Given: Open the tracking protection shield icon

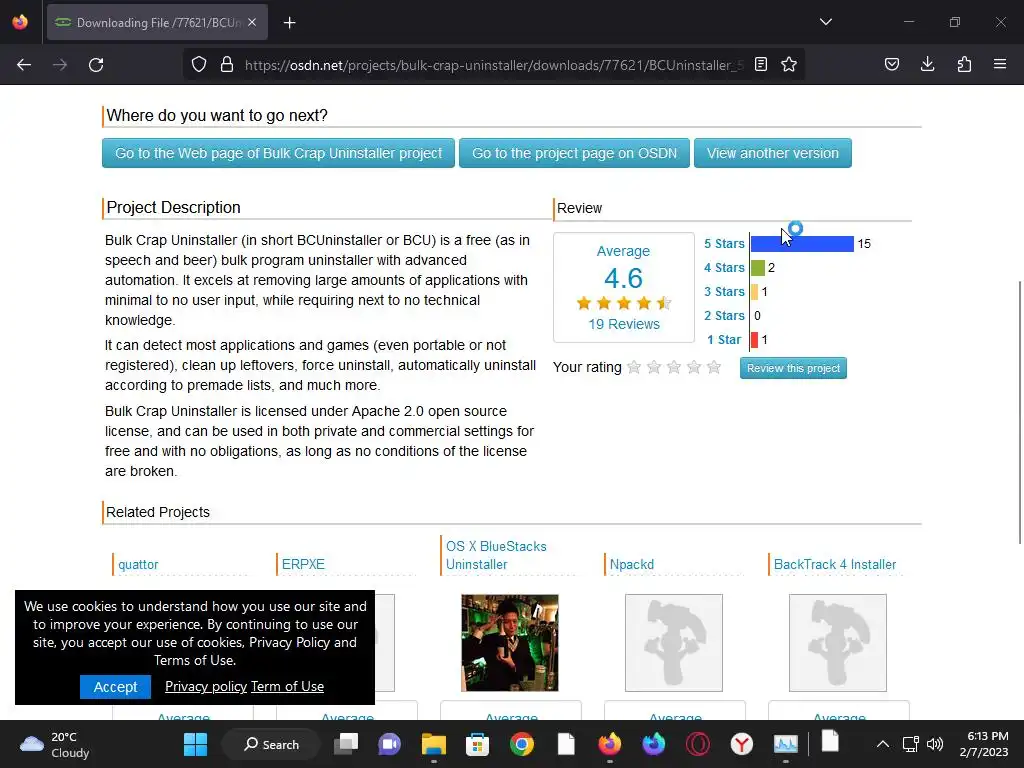Looking at the screenshot, I should point(199,65).
